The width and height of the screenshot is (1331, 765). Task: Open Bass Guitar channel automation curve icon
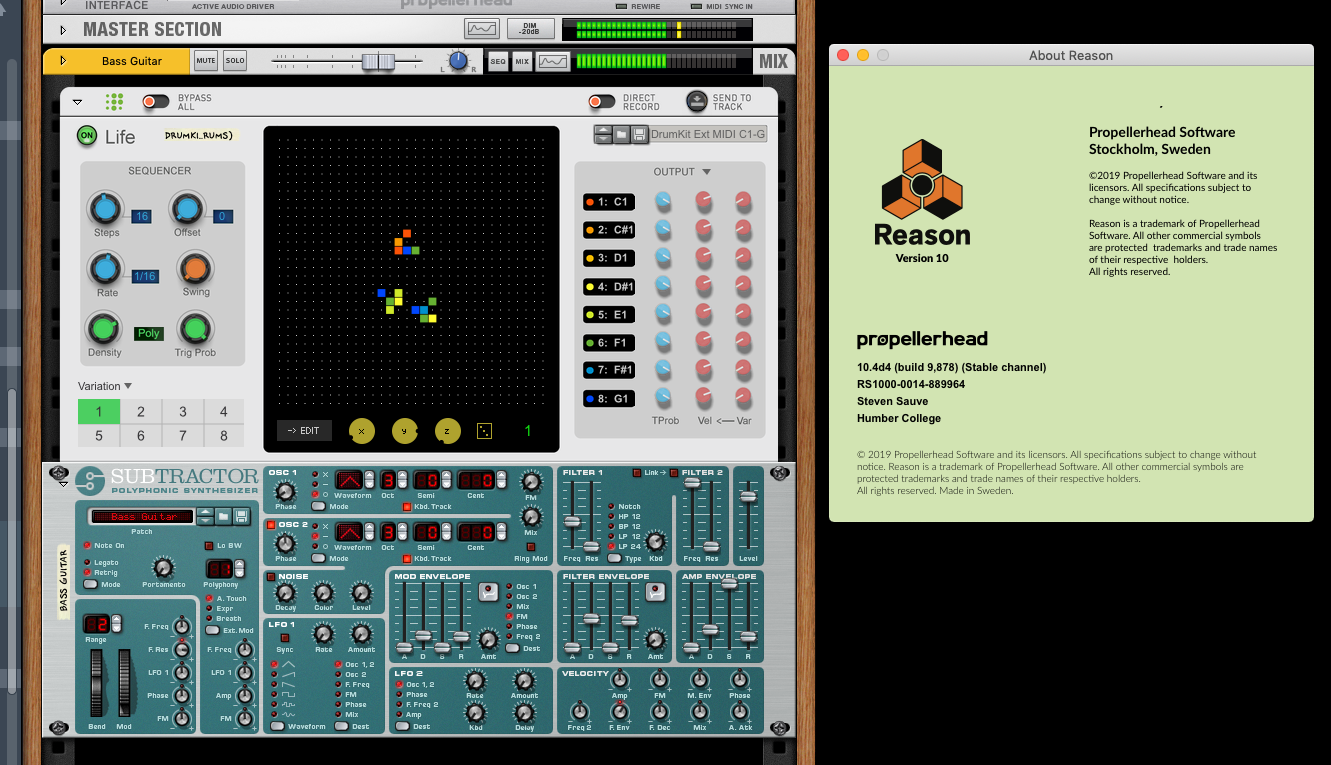click(553, 62)
